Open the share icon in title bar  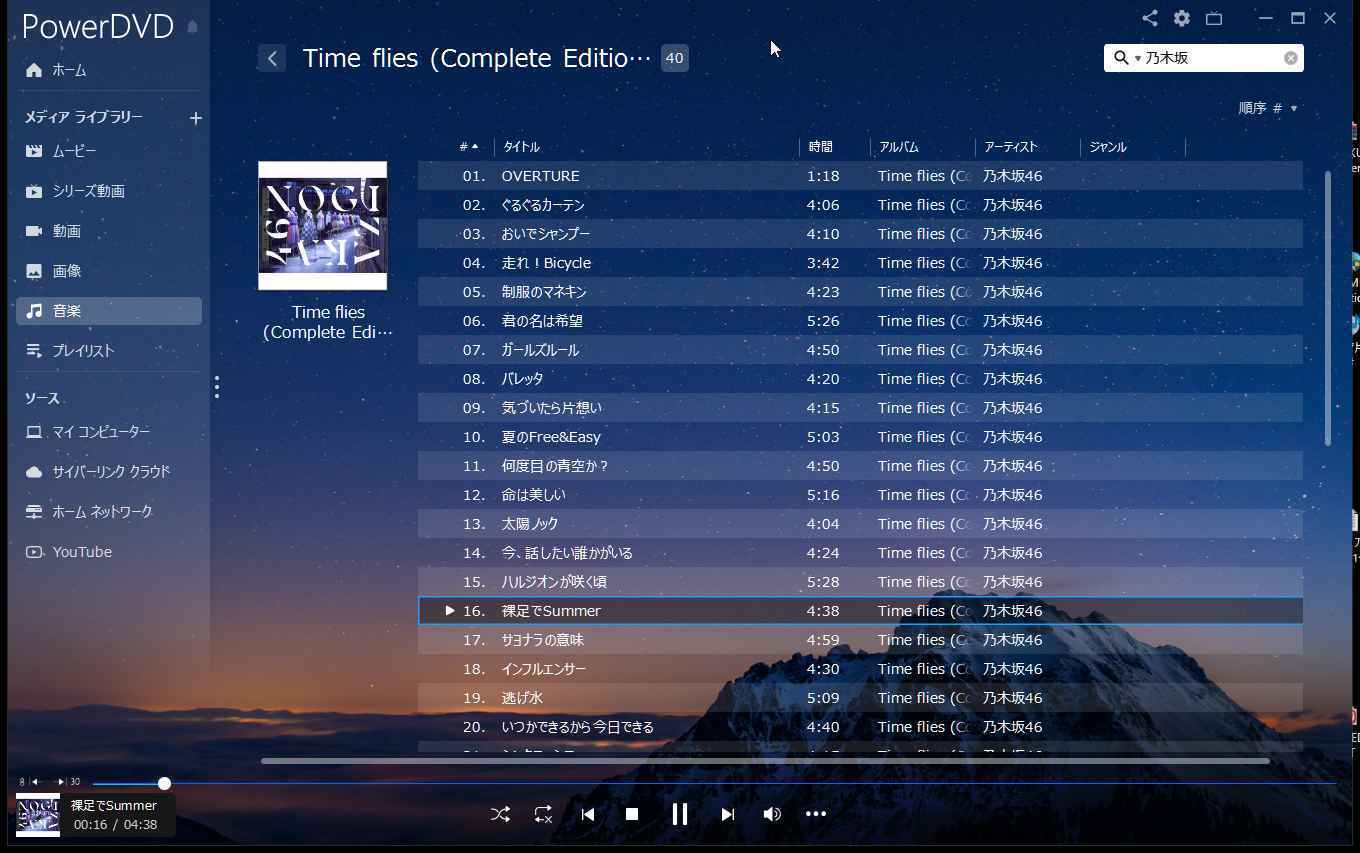(x=1150, y=18)
